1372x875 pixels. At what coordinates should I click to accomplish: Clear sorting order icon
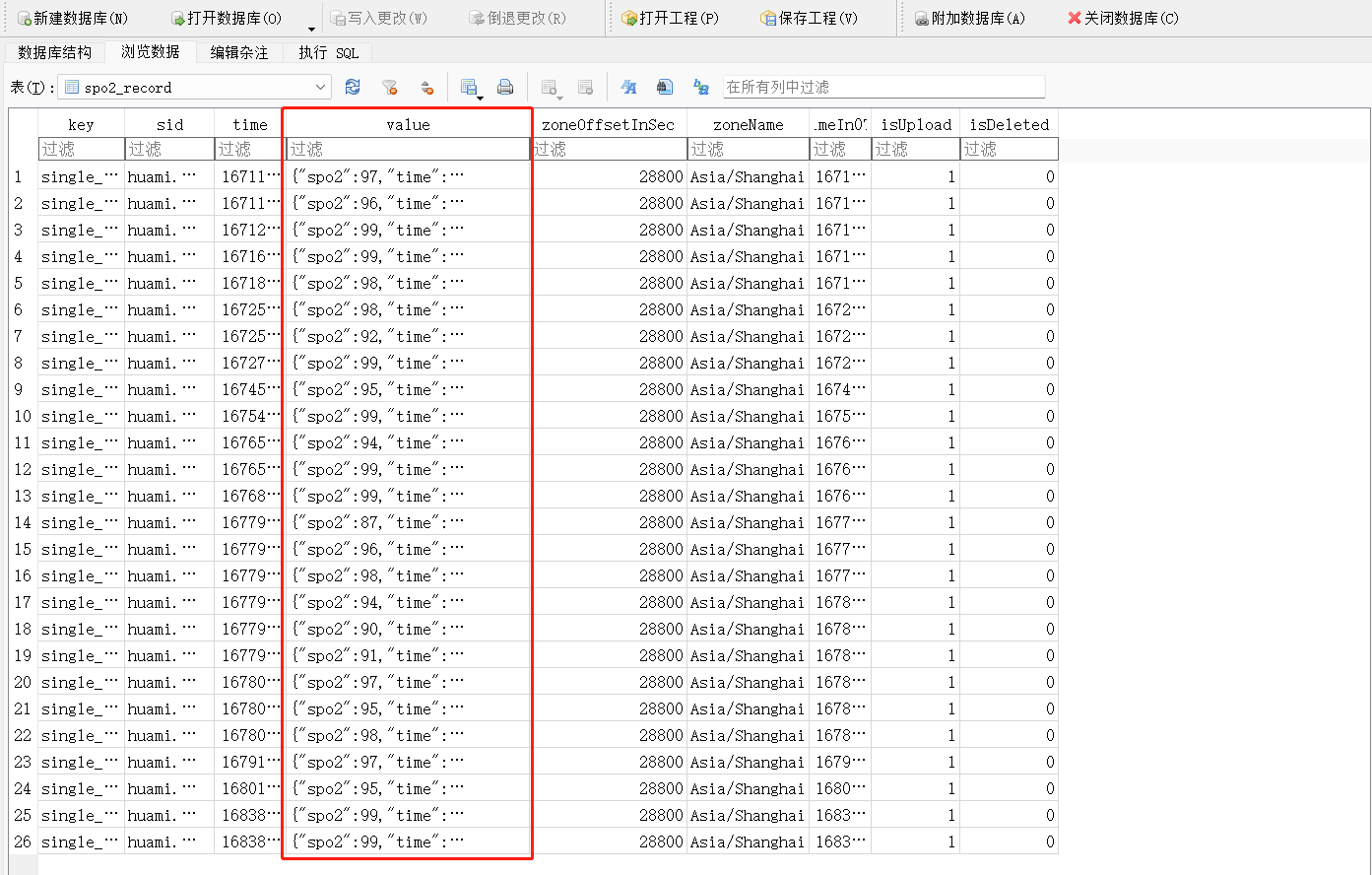(x=426, y=87)
